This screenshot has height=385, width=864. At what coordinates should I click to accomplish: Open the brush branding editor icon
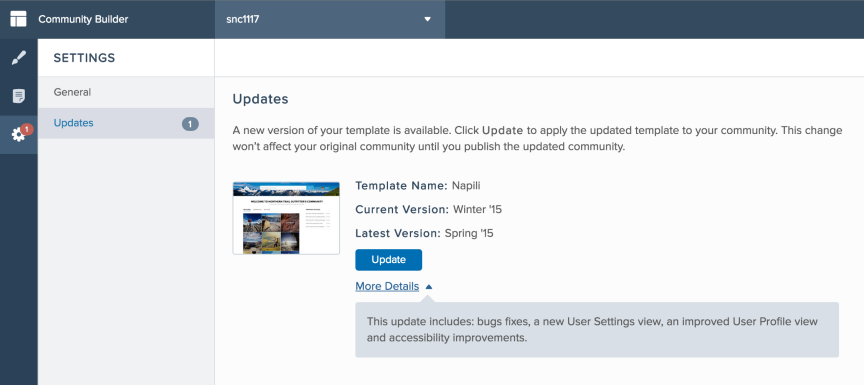[19, 58]
